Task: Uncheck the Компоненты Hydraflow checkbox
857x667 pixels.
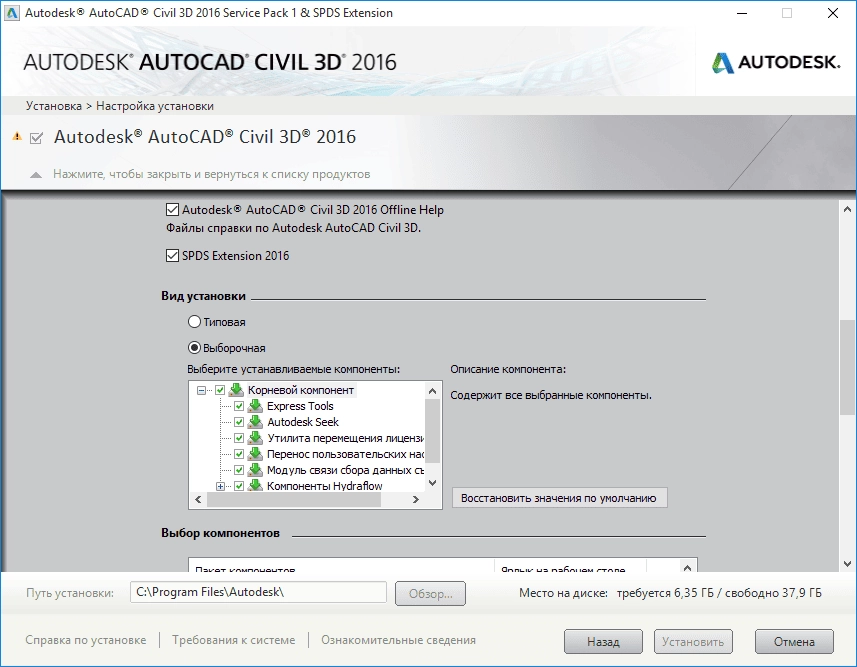Action: [239, 485]
